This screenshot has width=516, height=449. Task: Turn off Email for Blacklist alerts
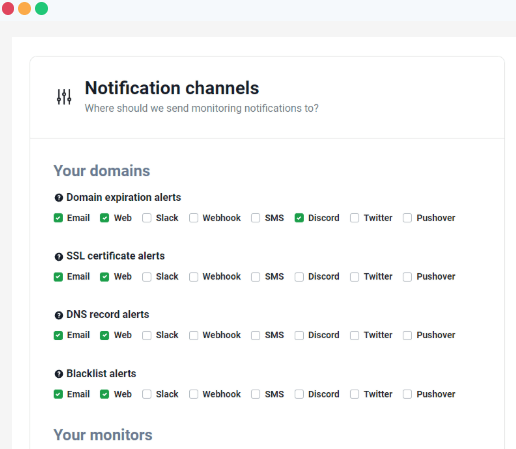coord(58,394)
